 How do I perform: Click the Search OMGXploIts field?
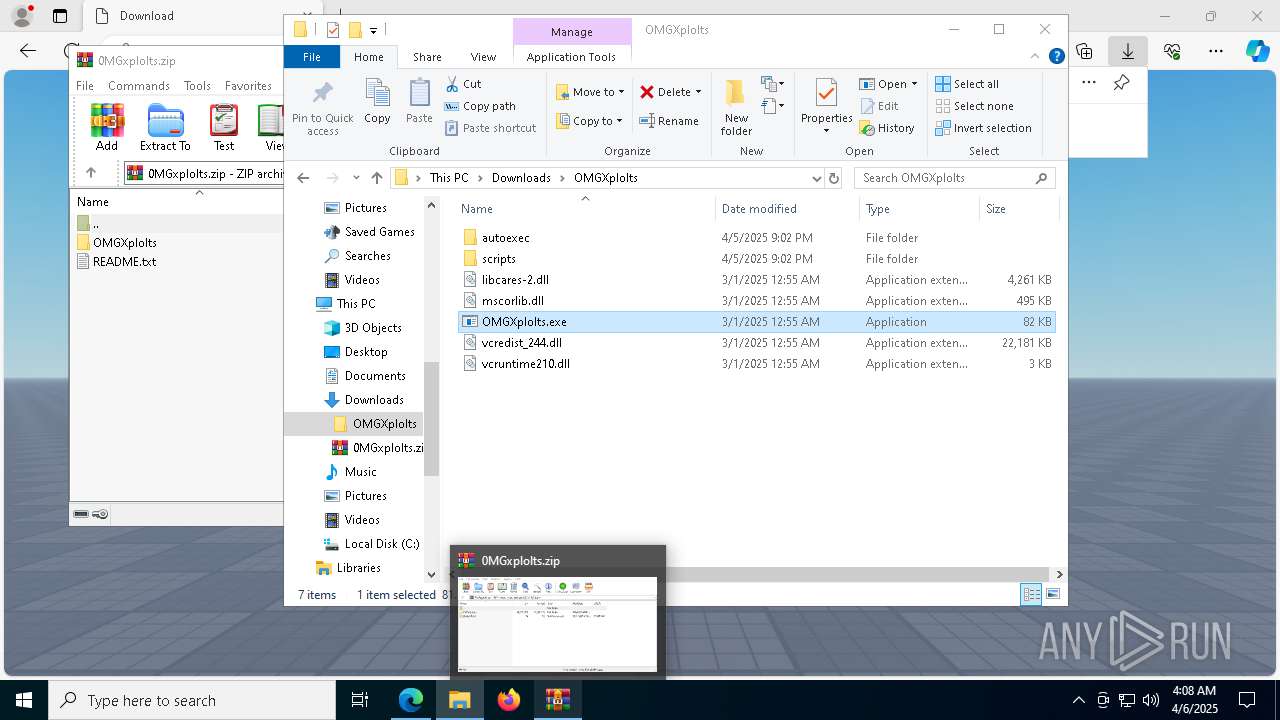tap(955, 178)
